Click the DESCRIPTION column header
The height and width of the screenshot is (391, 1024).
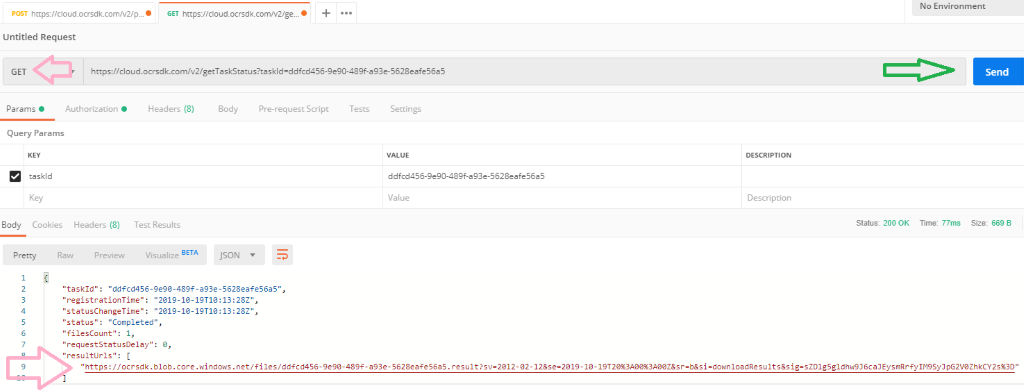(769, 155)
